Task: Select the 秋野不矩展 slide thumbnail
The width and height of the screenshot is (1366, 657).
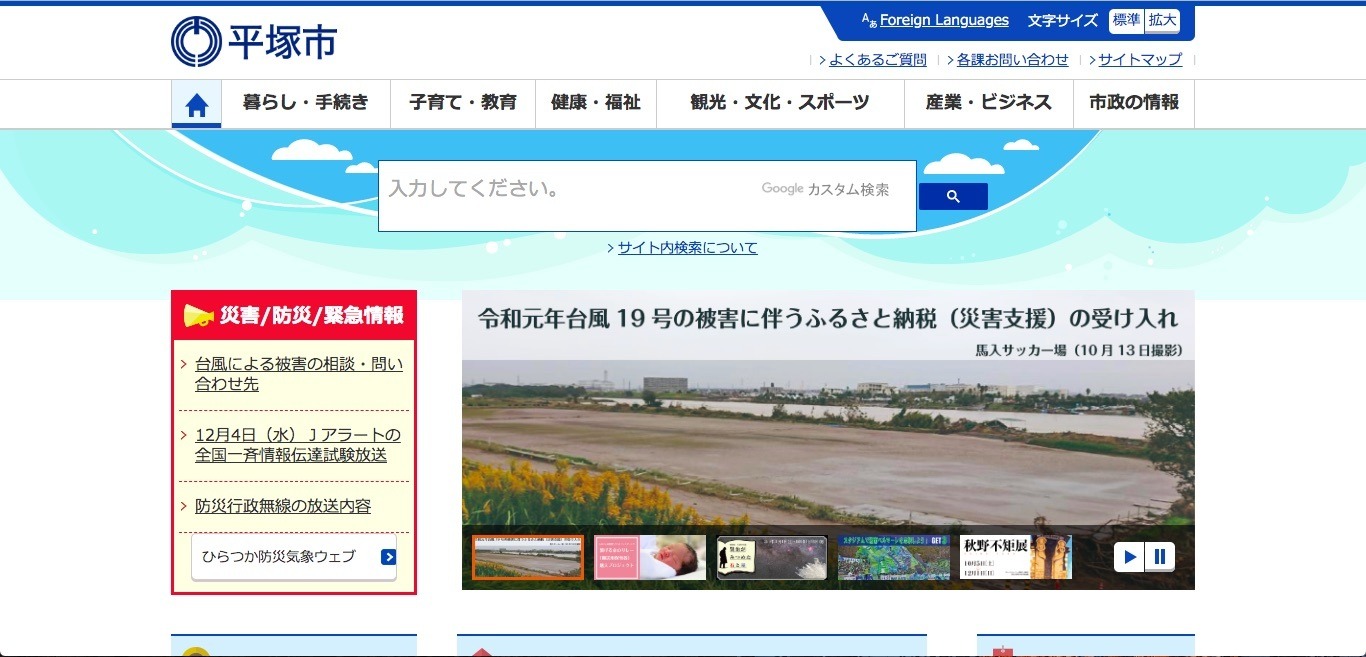Action: point(1015,557)
